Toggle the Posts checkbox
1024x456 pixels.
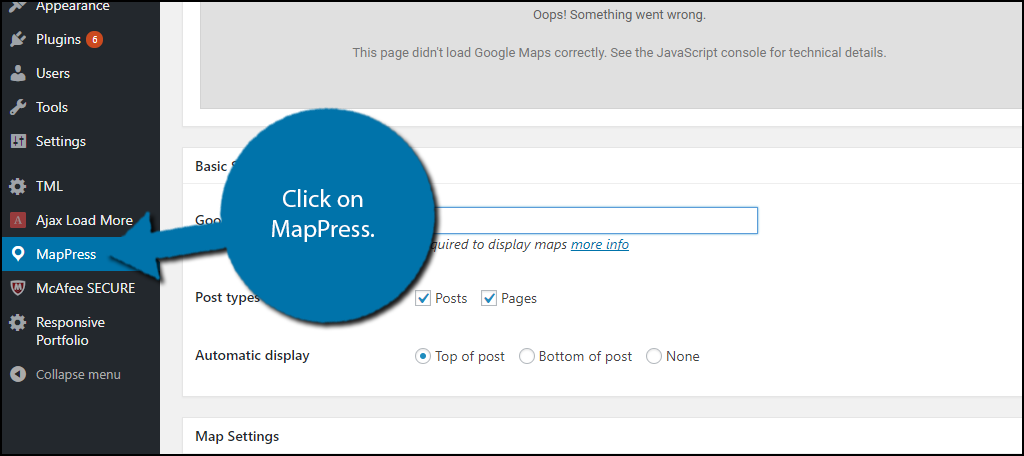point(424,299)
